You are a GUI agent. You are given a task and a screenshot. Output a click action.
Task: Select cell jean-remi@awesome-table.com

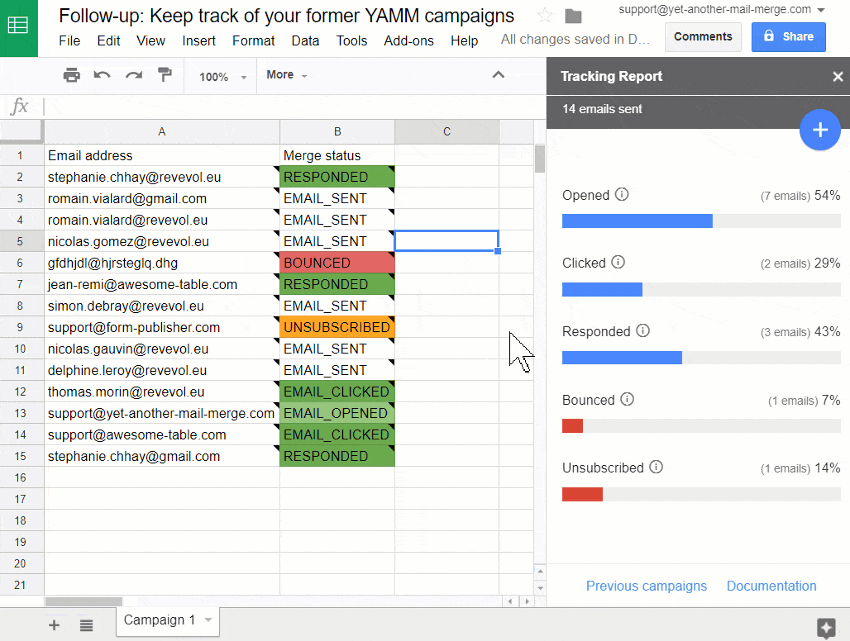pyautogui.click(x=162, y=285)
